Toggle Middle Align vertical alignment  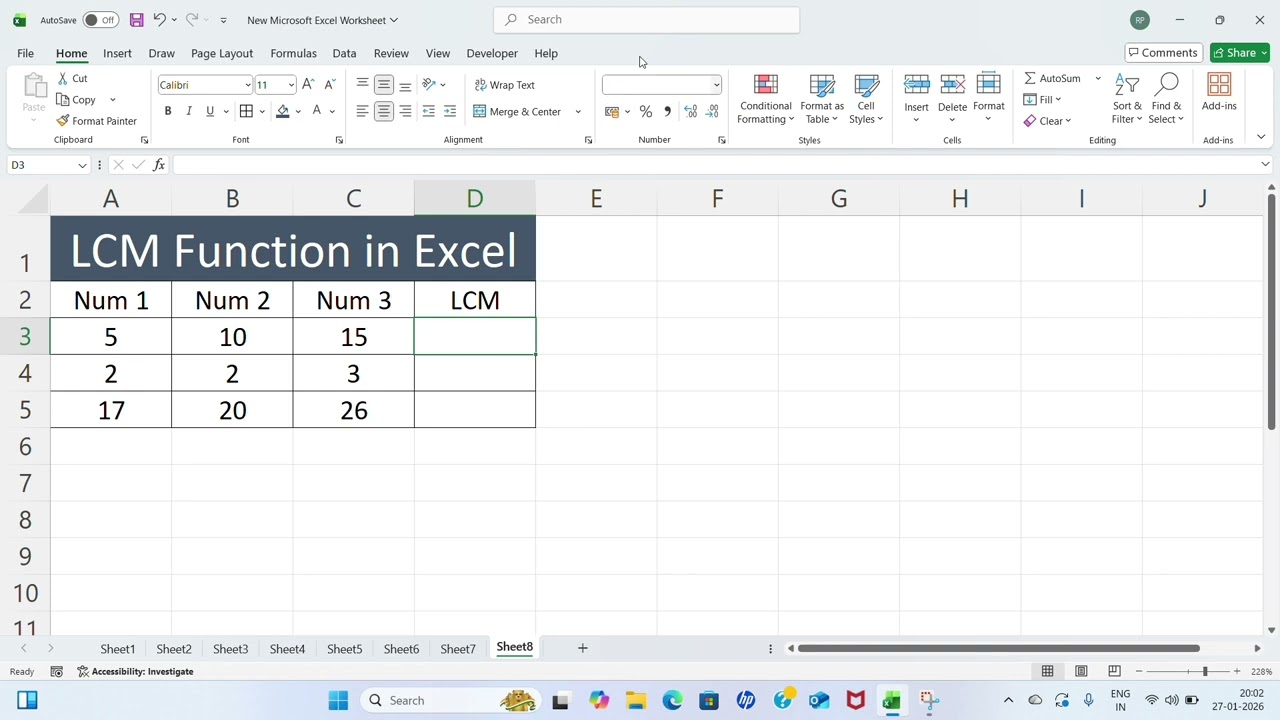[384, 85]
